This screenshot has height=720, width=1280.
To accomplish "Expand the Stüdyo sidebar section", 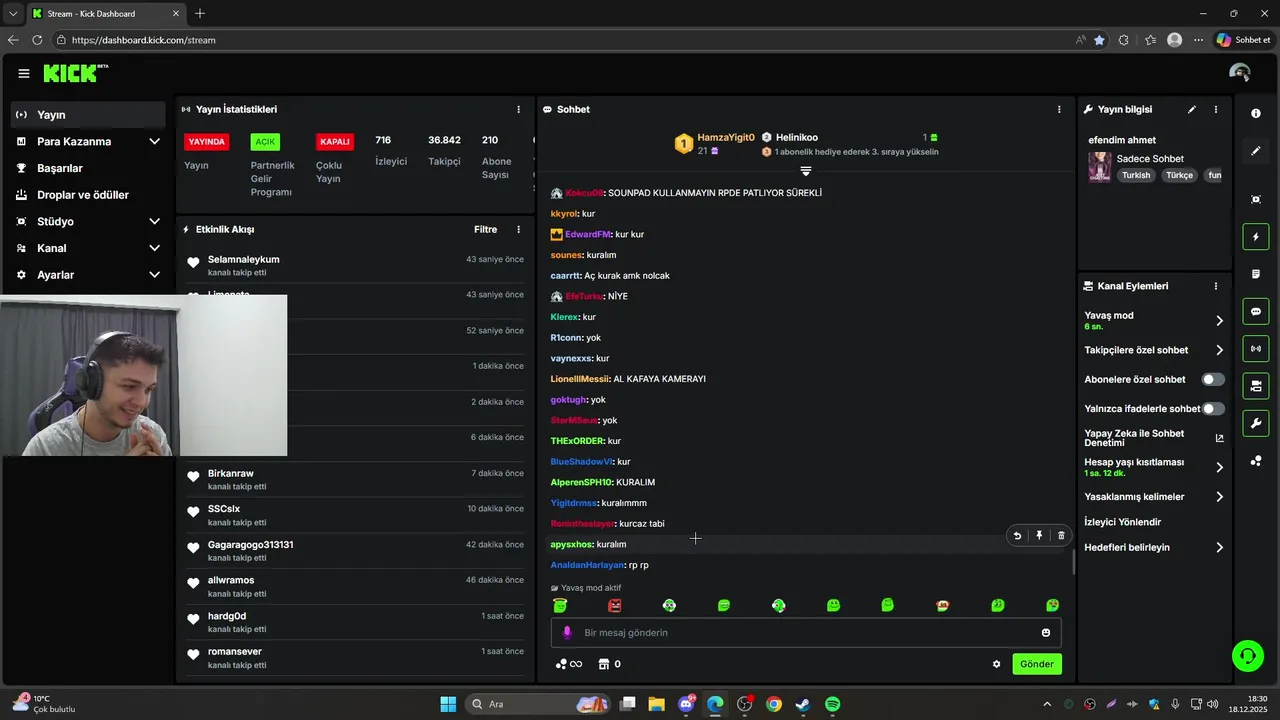I will click(x=154, y=222).
